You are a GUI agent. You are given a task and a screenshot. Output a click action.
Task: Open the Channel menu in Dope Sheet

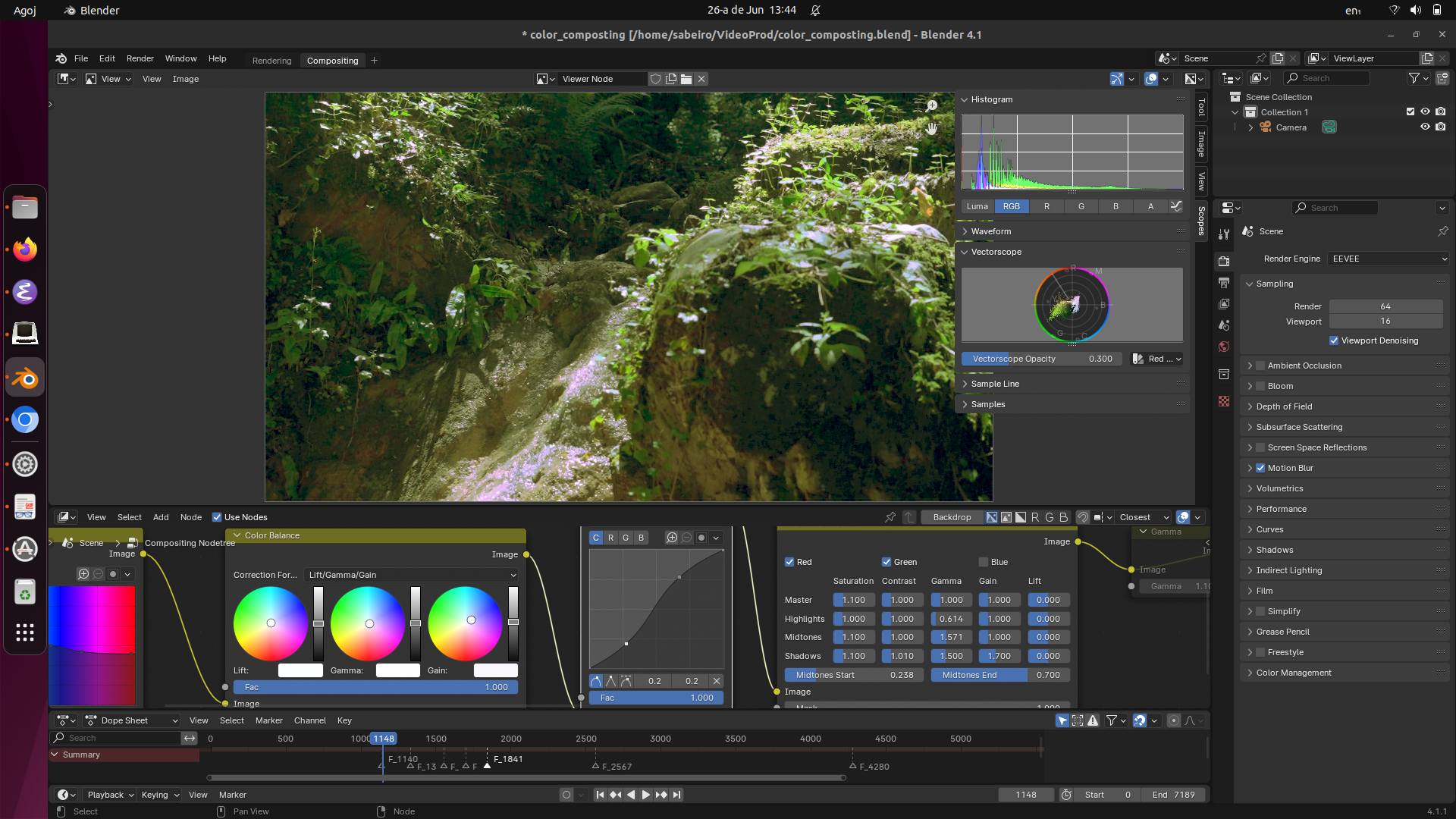309,720
